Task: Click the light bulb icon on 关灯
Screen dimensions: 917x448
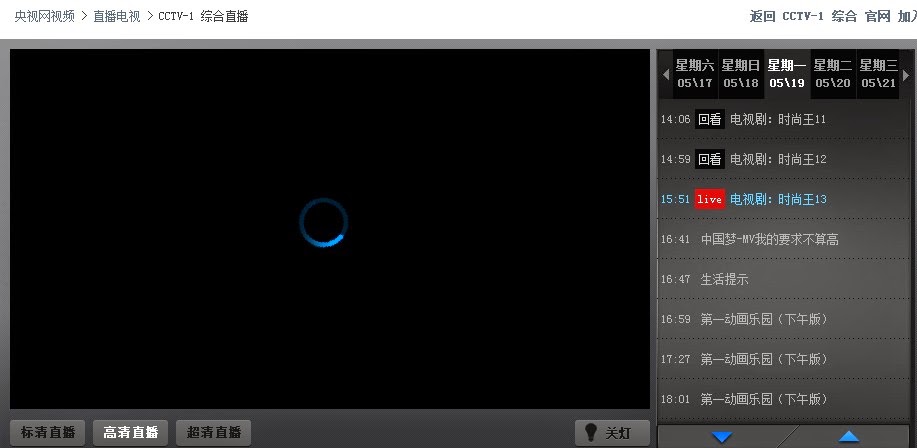Action: click(x=591, y=433)
